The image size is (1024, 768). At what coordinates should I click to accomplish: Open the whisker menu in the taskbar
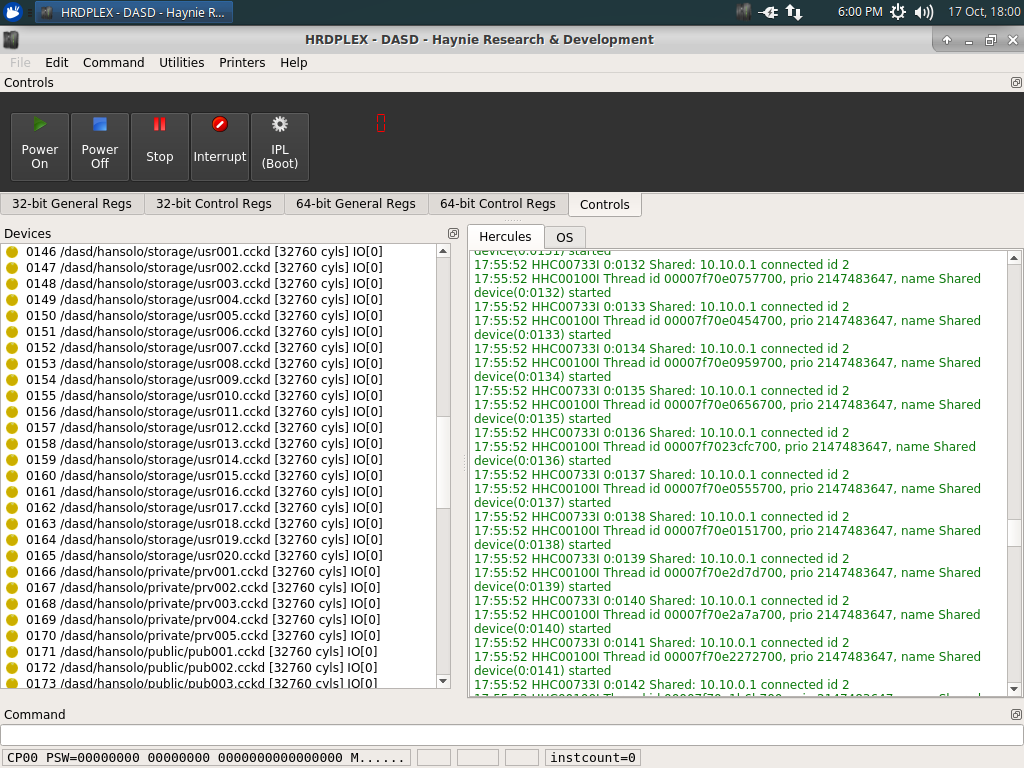(x=13, y=12)
